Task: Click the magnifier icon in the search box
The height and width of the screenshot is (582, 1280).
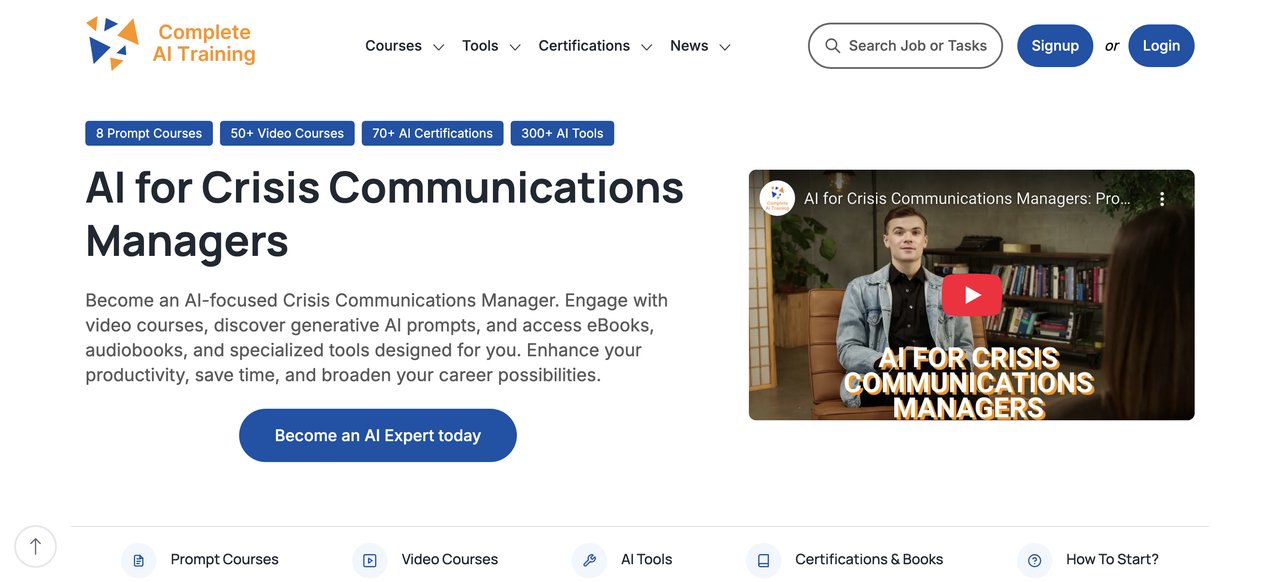Action: click(x=832, y=46)
